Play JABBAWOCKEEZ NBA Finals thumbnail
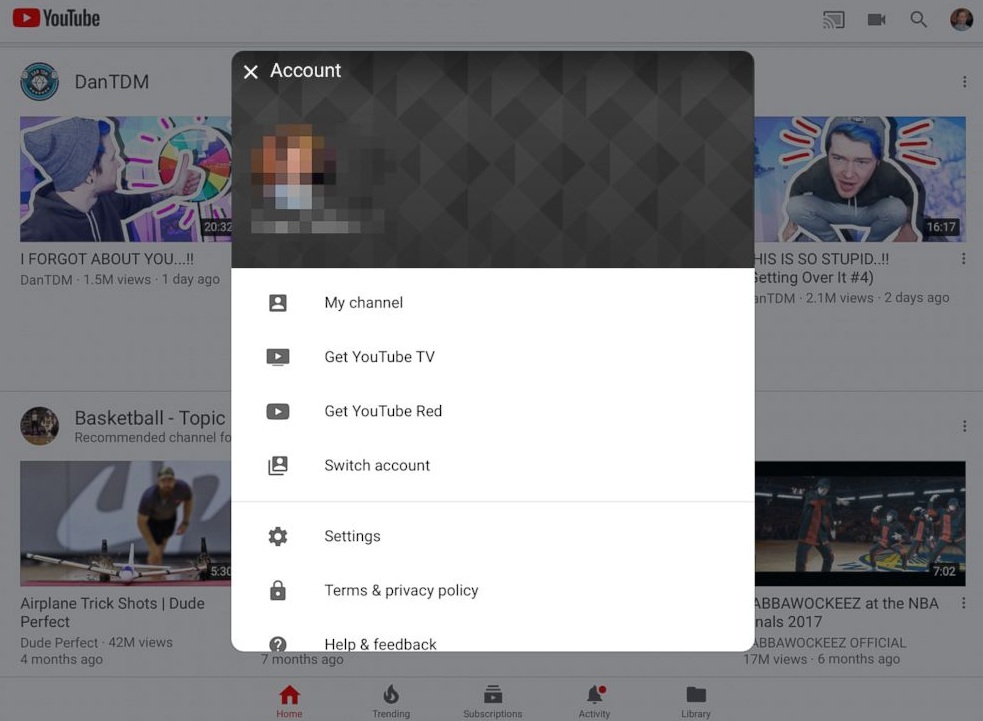The image size is (983, 721). 859,524
